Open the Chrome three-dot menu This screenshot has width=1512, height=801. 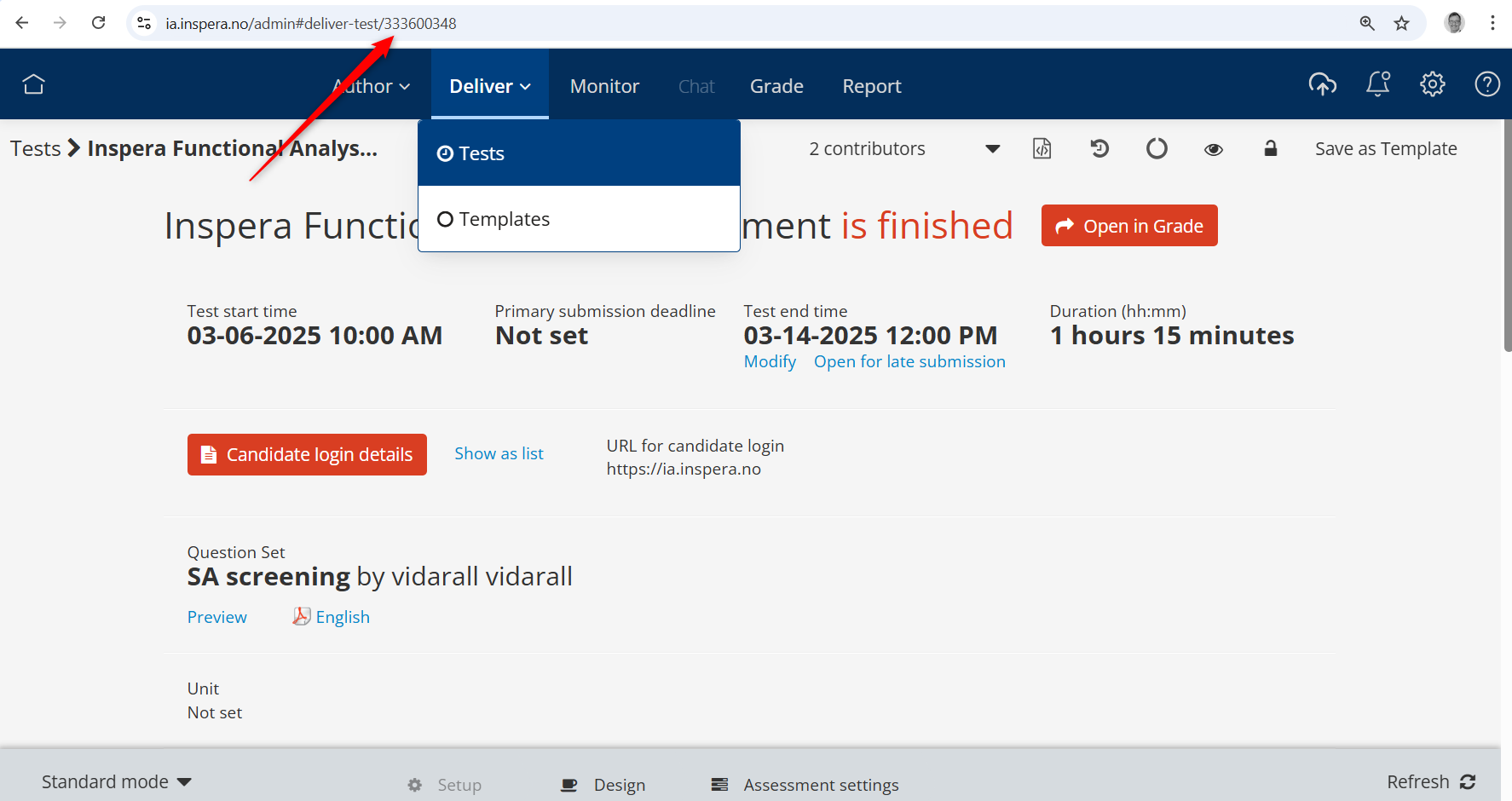point(1492,23)
